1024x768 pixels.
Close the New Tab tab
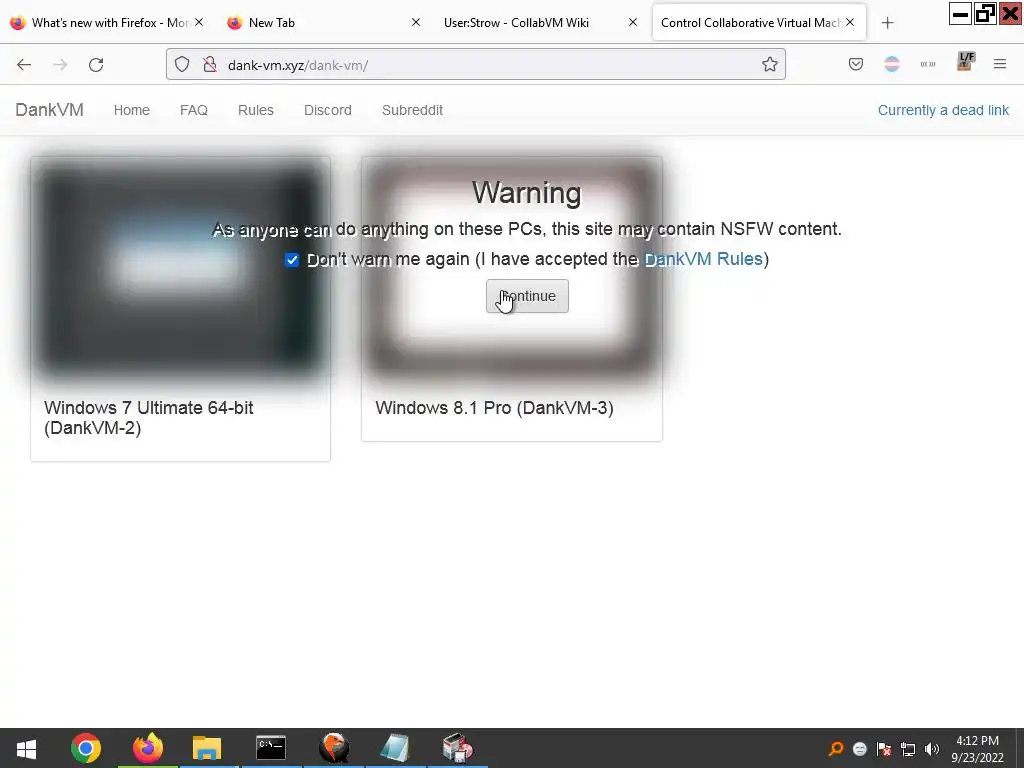[415, 22]
